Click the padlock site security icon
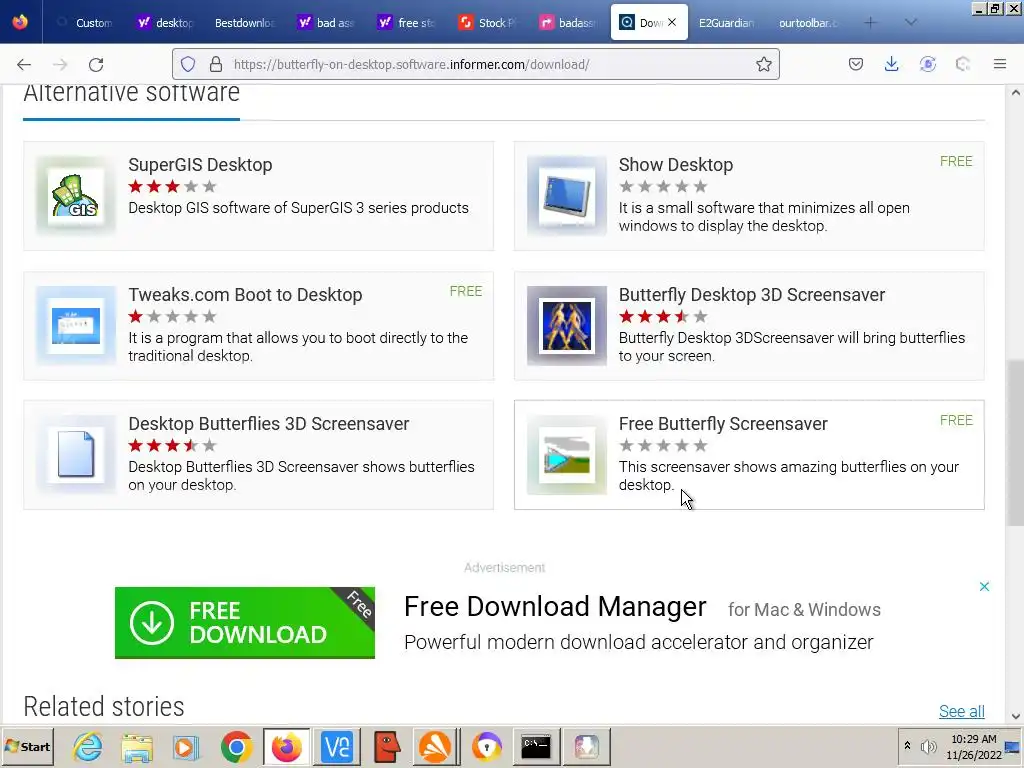 216,64
